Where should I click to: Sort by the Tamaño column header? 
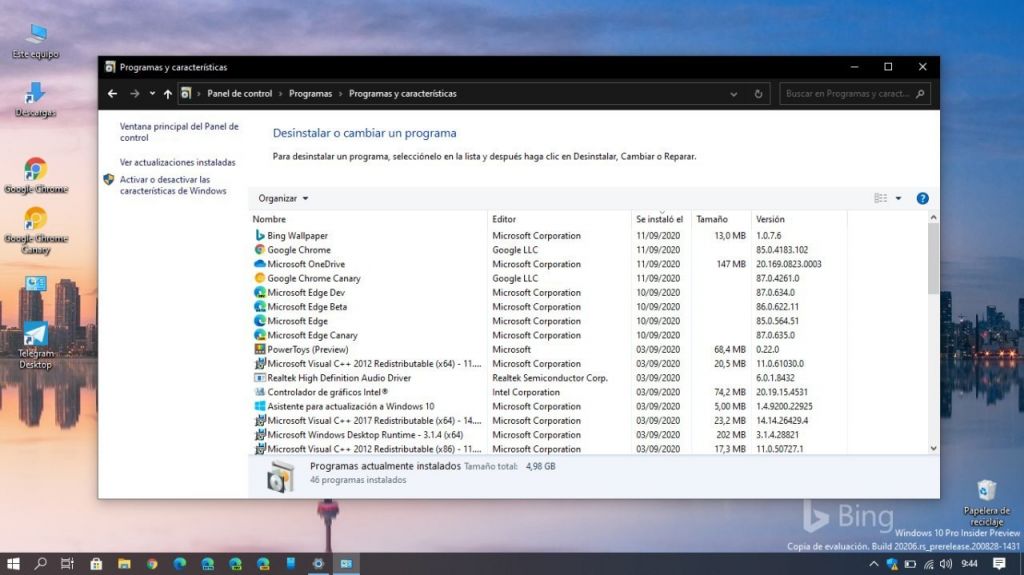711,219
